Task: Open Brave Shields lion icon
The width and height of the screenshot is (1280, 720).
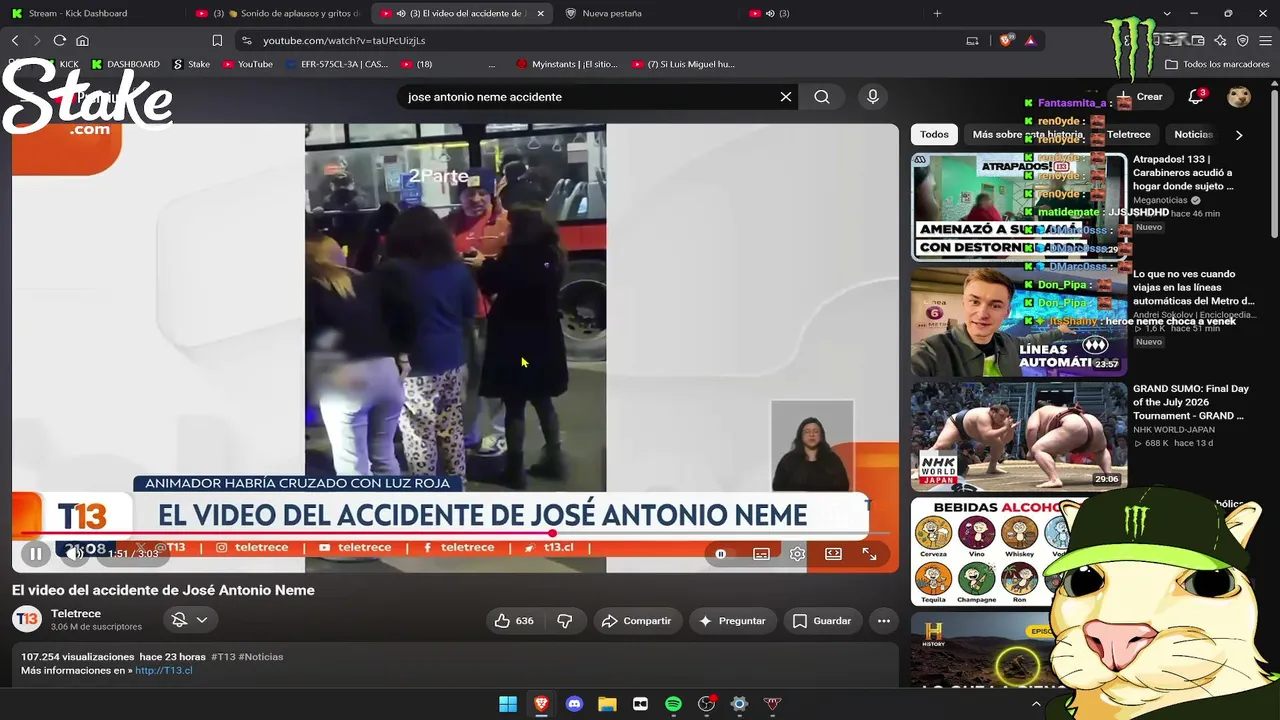Action: [x=1007, y=40]
